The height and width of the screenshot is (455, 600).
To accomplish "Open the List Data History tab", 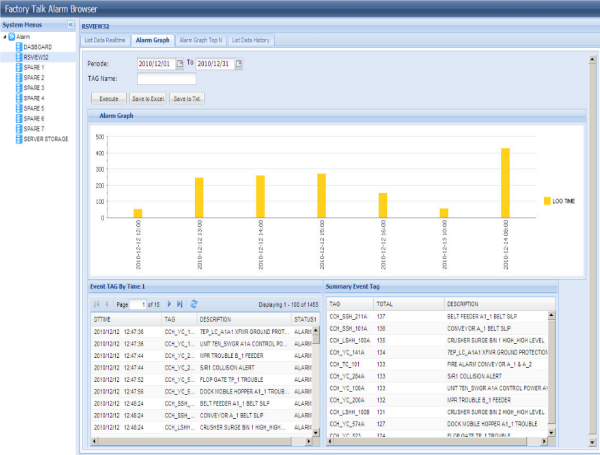I will tap(251, 40).
